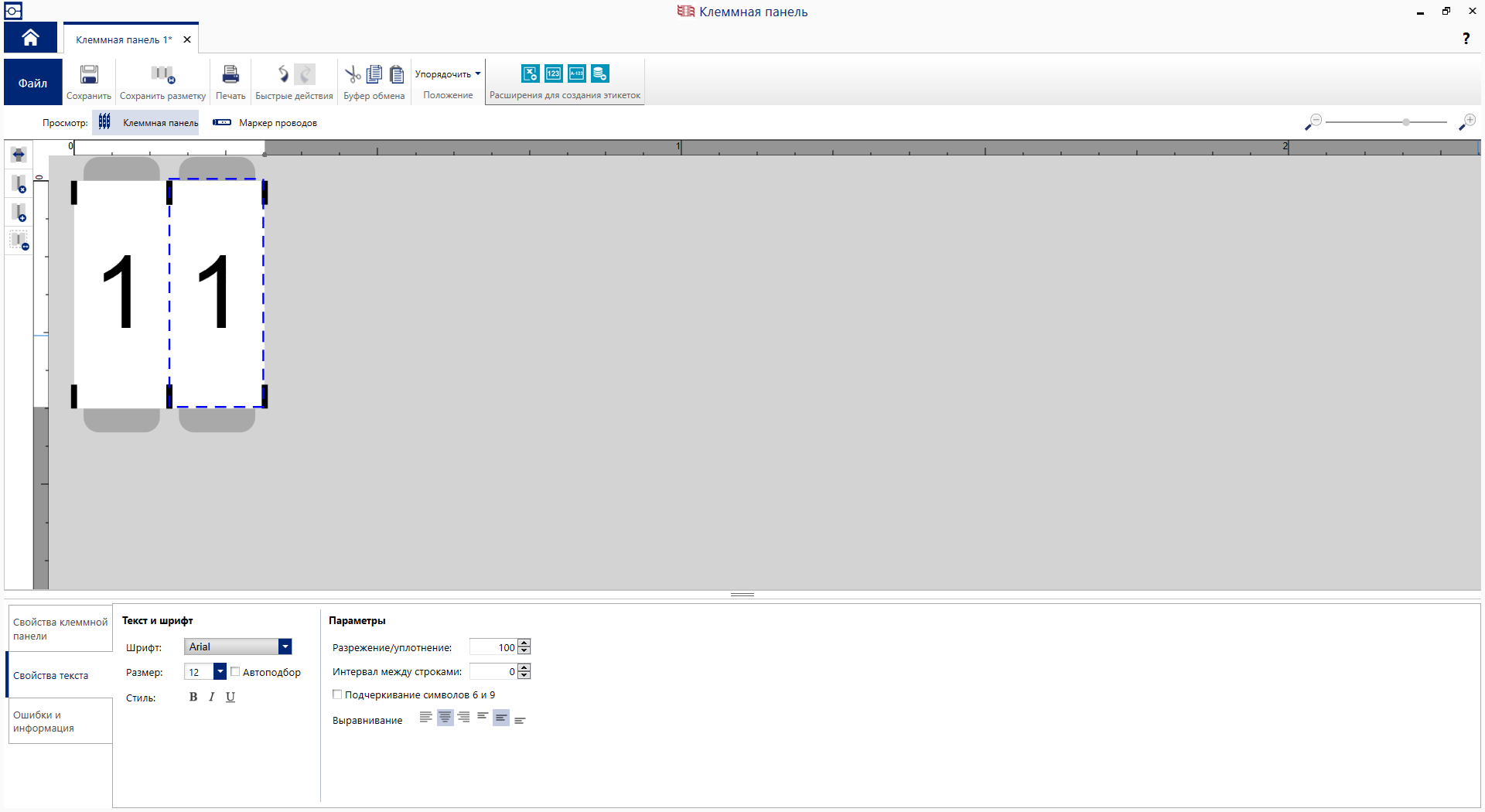
Task: Click the zoom slider handle
Action: click(x=1406, y=122)
